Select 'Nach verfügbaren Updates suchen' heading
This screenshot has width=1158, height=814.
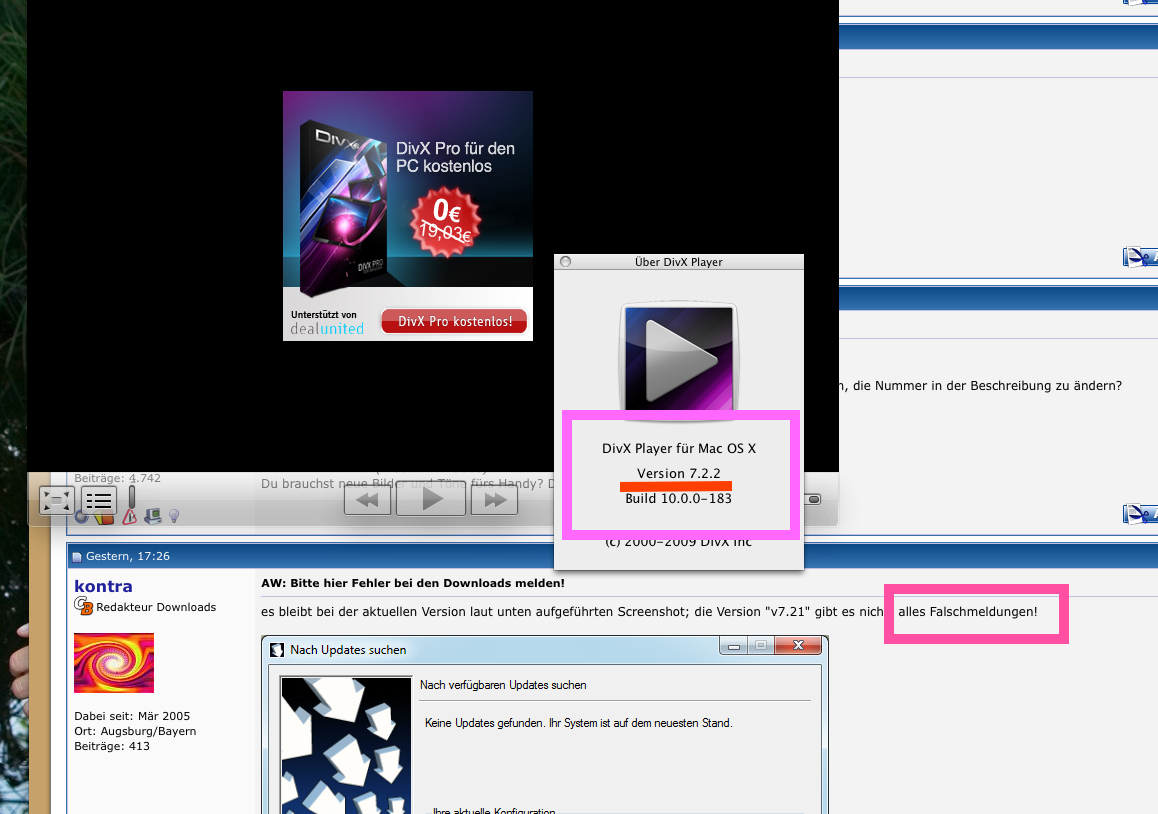(x=503, y=685)
